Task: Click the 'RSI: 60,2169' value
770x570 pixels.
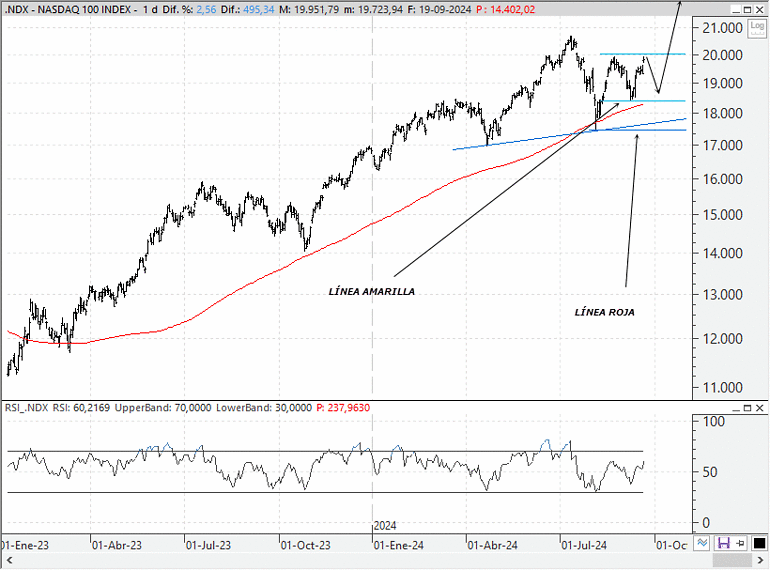Action: coord(82,408)
